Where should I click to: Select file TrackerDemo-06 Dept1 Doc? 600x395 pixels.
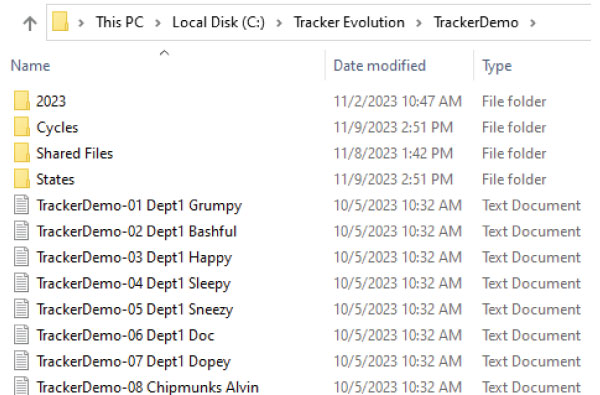[125, 336]
